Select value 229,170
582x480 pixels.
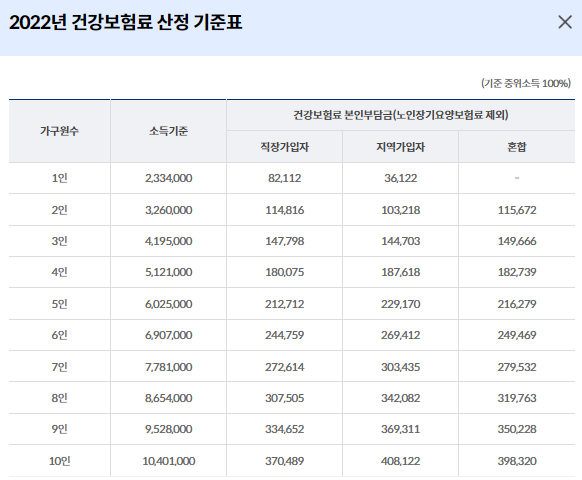(x=400, y=304)
